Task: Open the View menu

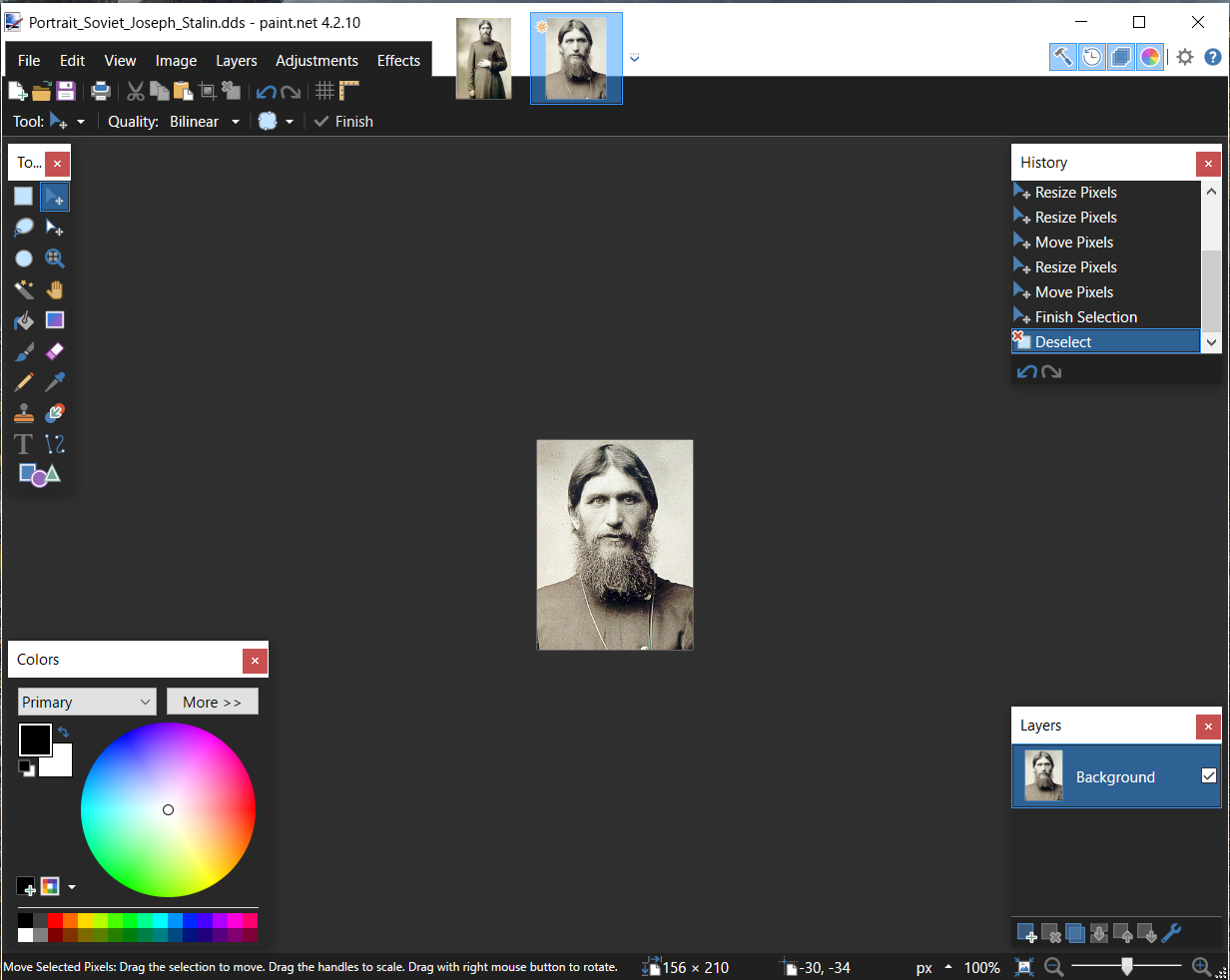Action: [120, 61]
